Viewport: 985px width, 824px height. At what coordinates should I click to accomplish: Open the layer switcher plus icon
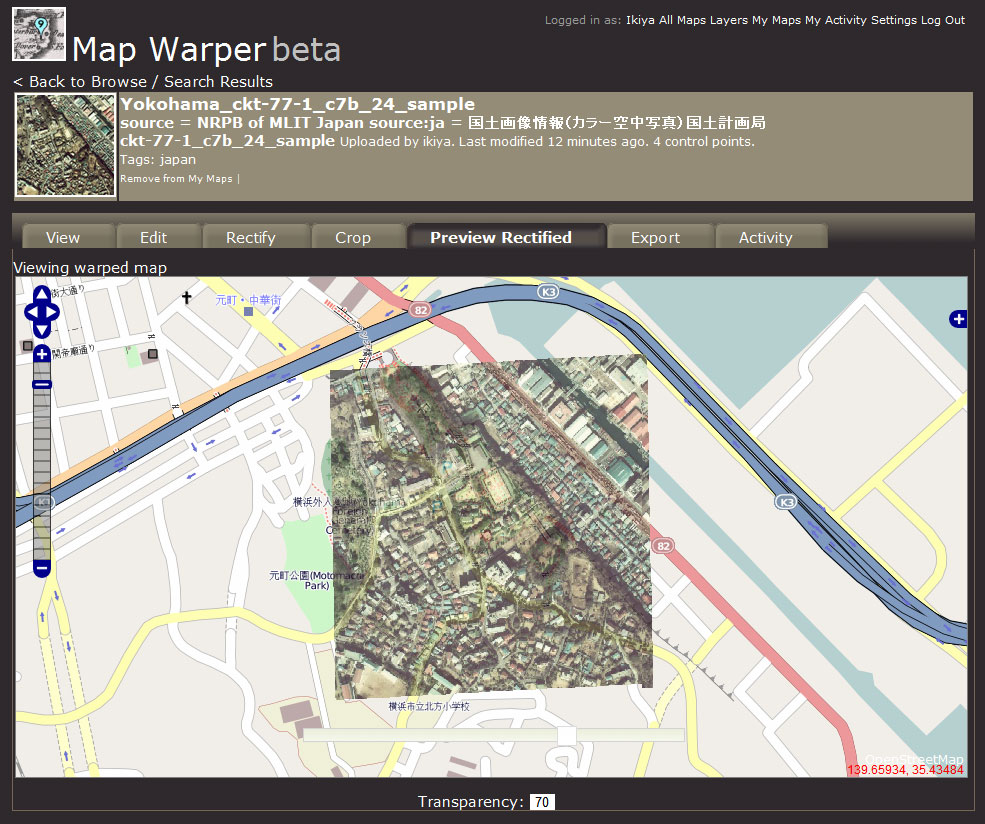[x=958, y=319]
